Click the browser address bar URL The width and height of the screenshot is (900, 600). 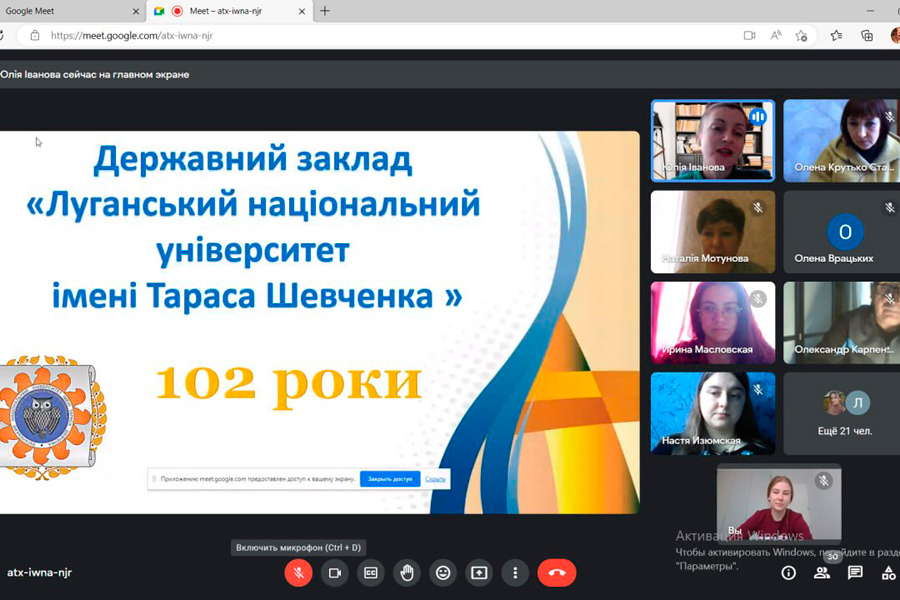click(131, 36)
